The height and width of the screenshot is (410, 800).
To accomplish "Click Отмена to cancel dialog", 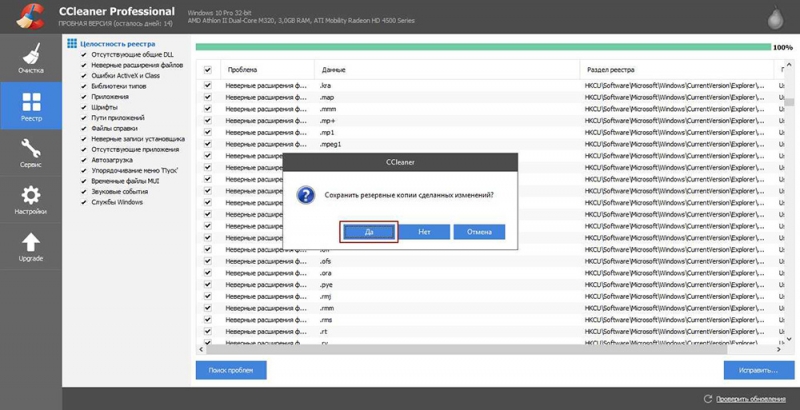I will [x=479, y=232].
